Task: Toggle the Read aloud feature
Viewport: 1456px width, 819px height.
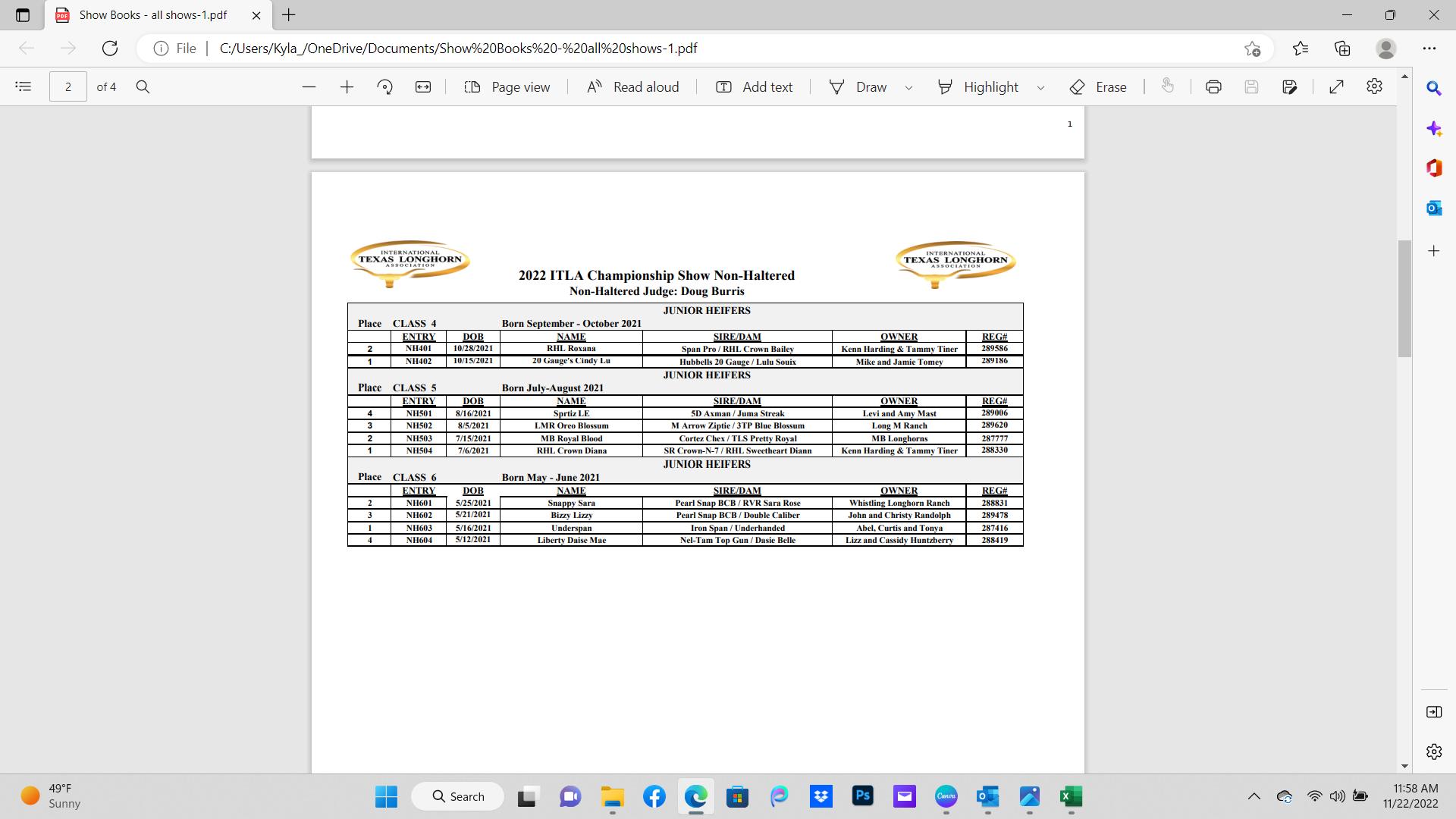Action: (632, 87)
